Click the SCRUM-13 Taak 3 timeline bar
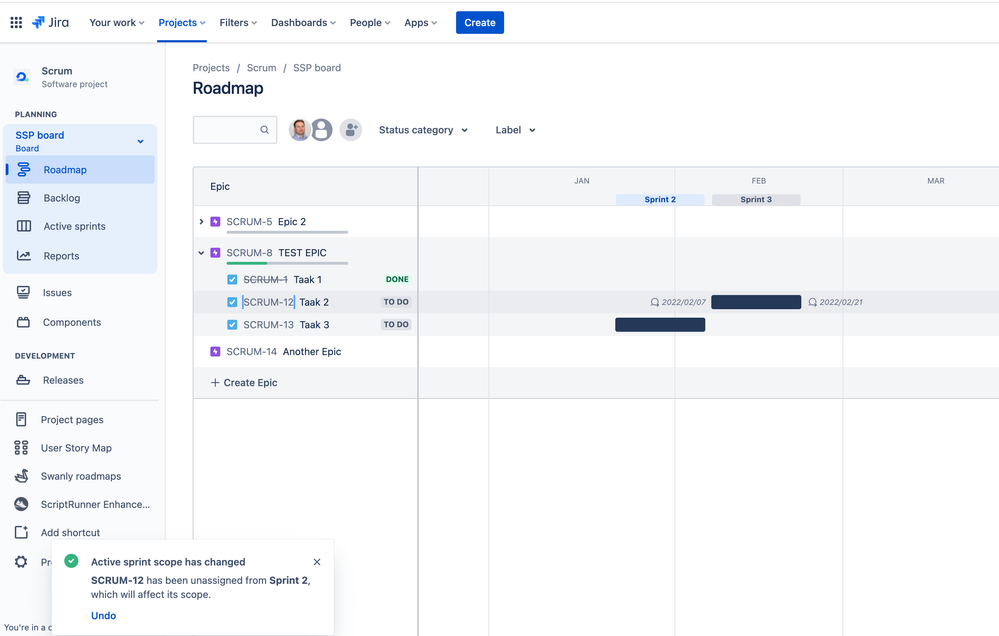 [660, 325]
